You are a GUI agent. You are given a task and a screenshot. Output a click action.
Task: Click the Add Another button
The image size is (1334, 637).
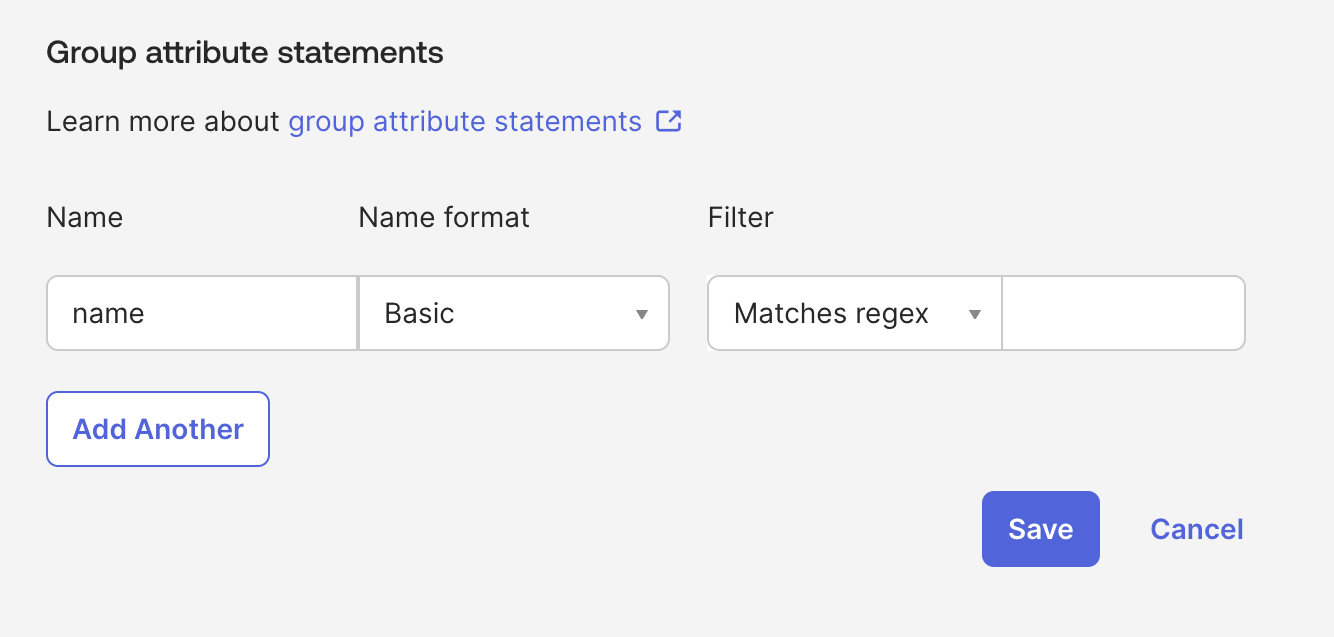158,429
